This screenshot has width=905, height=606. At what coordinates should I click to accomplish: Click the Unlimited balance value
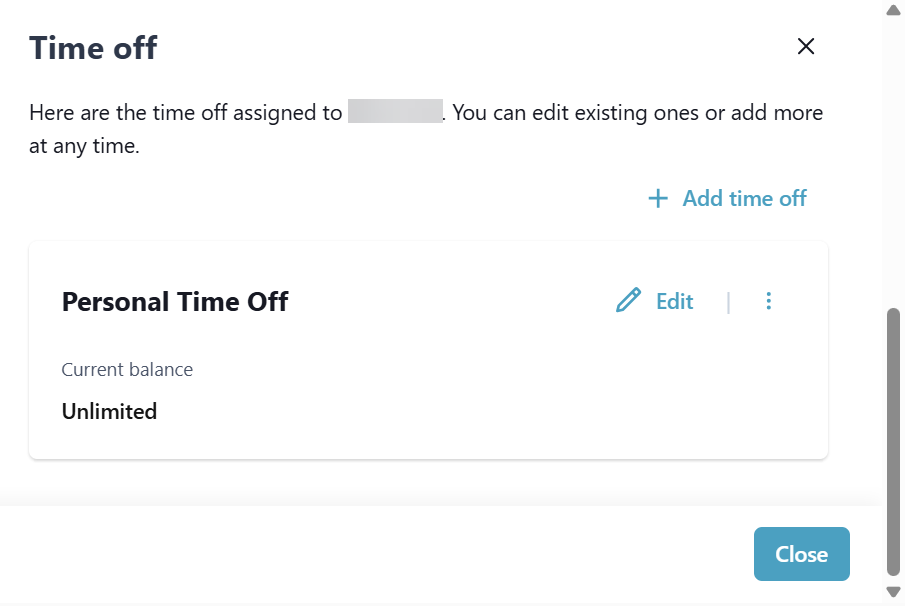109,411
